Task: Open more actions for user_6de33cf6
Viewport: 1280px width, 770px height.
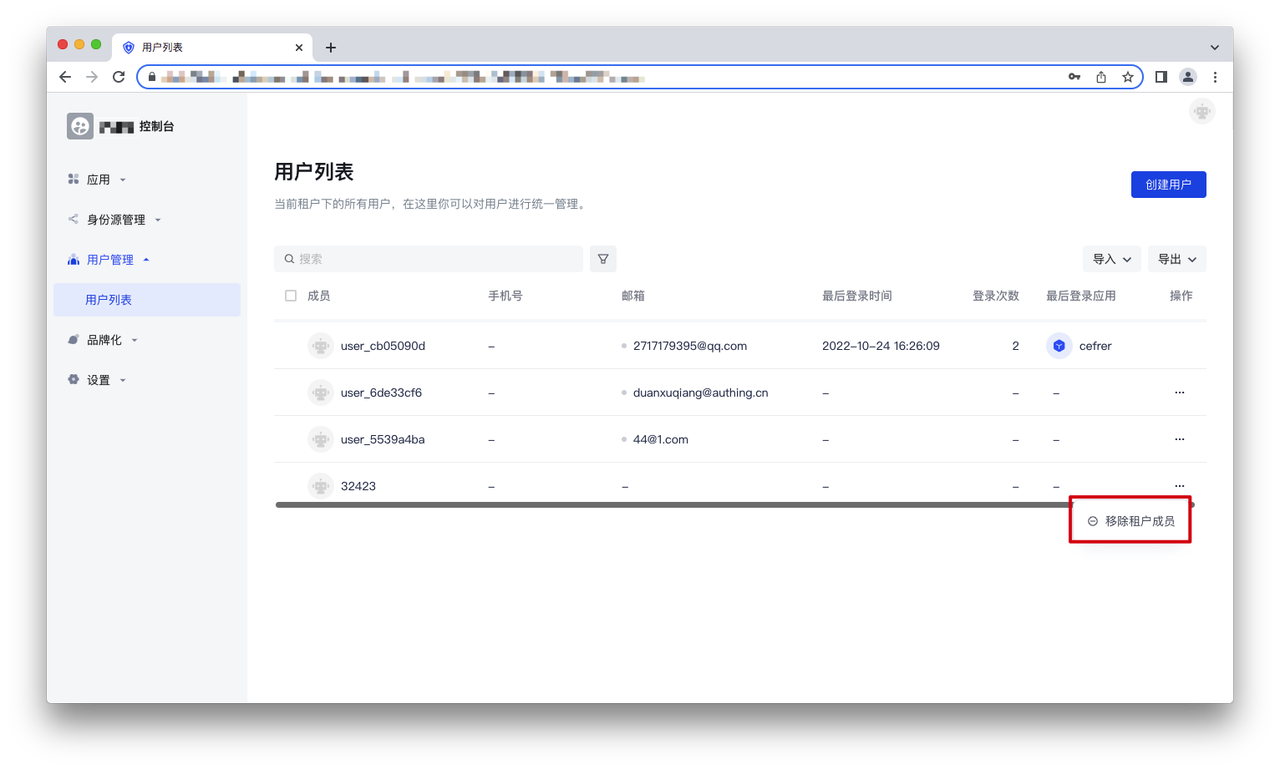Action: coord(1179,393)
